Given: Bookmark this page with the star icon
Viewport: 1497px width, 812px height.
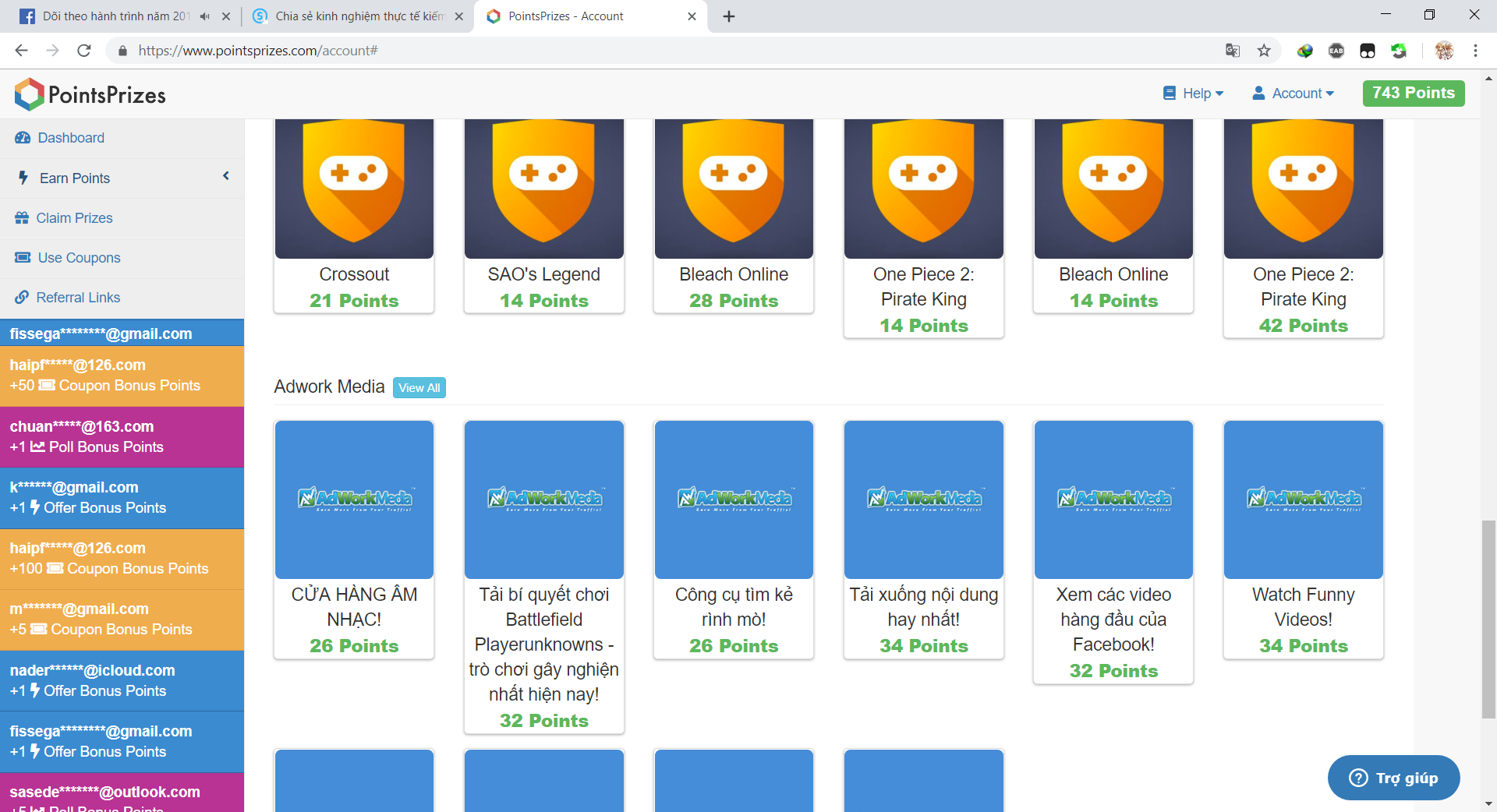Looking at the screenshot, I should (x=1264, y=51).
